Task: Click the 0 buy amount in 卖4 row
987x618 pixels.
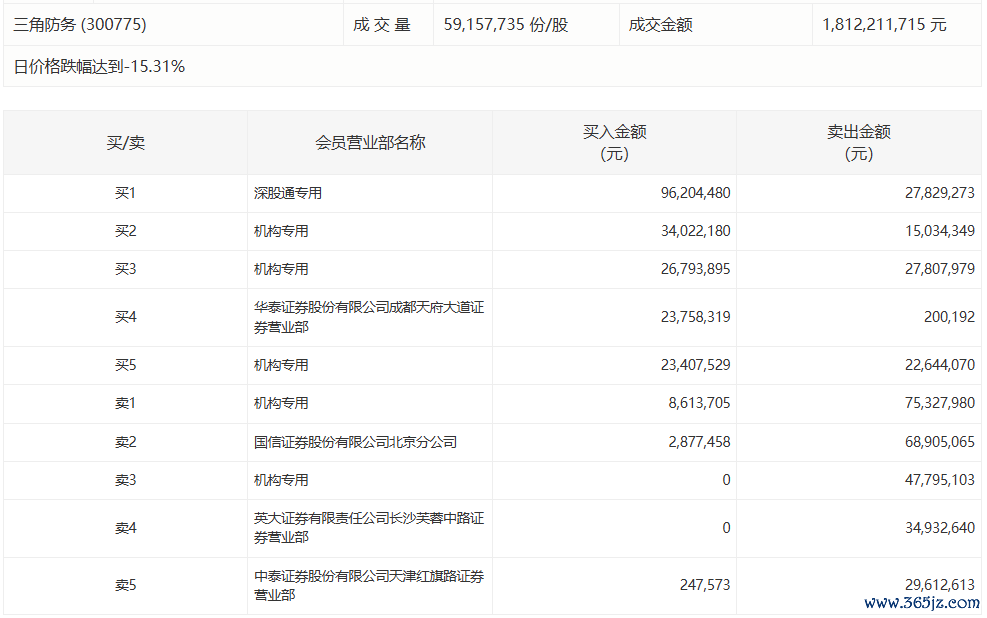Action: (726, 528)
